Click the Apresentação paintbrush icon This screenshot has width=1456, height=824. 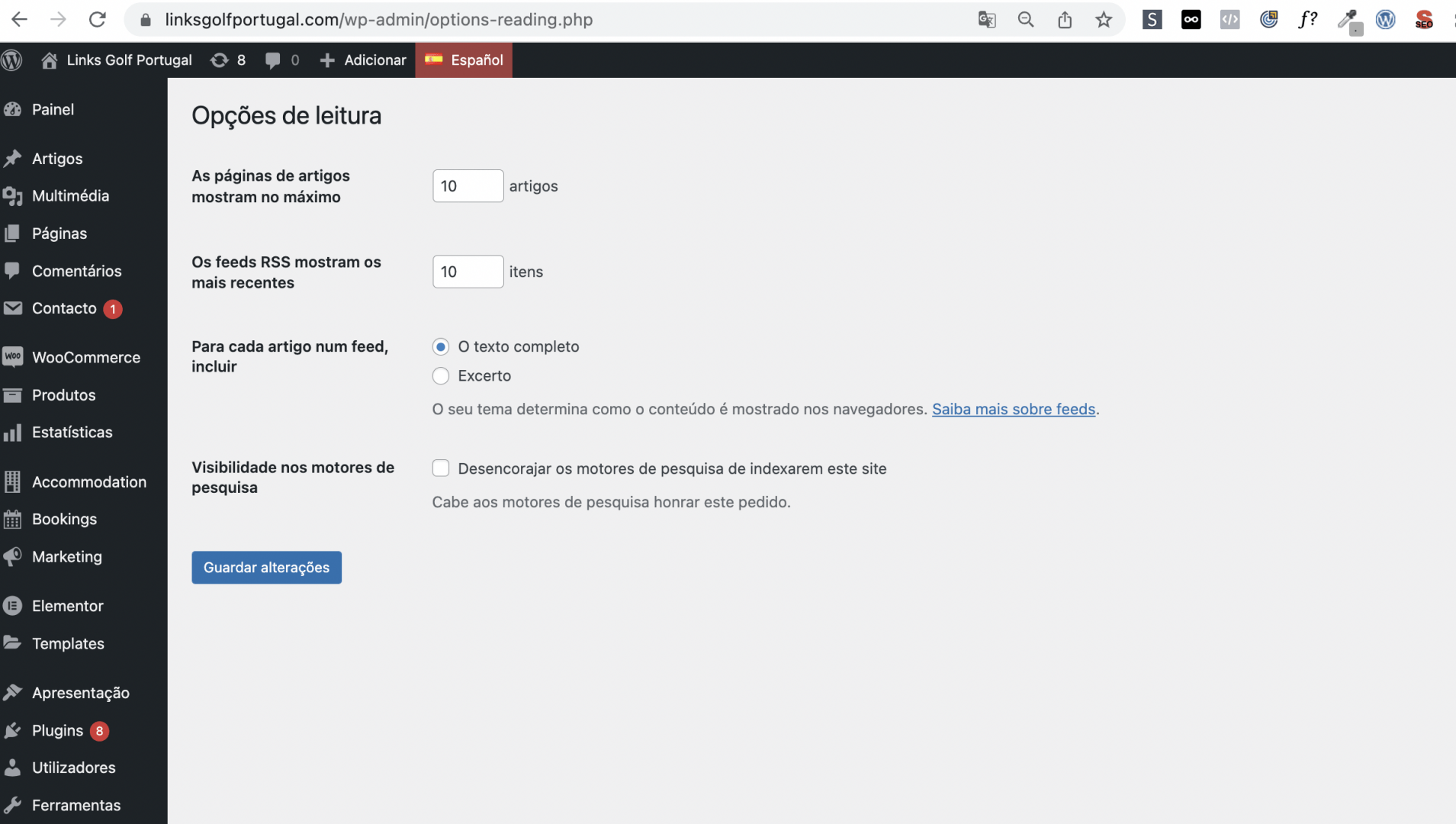click(x=12, y=693)
